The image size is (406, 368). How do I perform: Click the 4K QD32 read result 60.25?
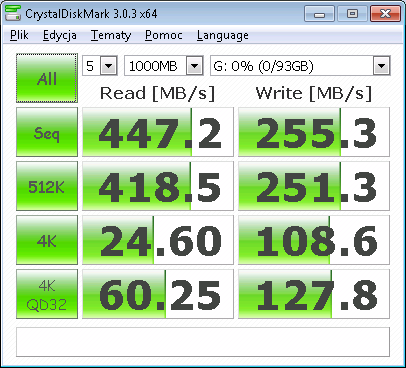(x=158, y=294)
